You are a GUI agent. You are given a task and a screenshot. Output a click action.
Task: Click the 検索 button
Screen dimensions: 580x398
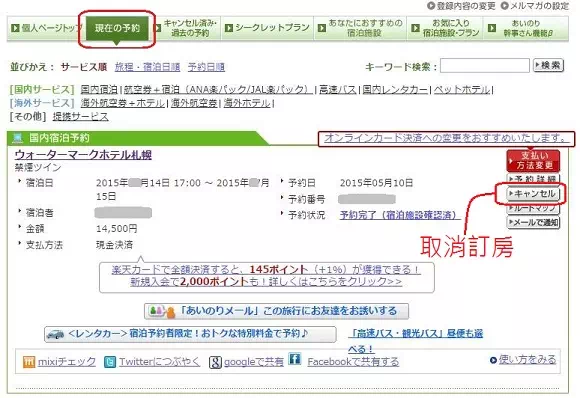[548, 65]
